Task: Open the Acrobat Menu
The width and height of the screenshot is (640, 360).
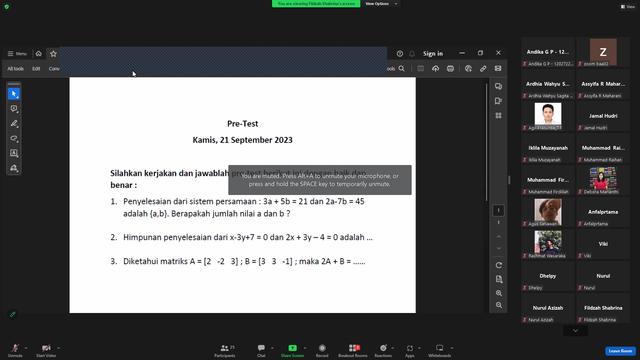Action: pos(17,53)
